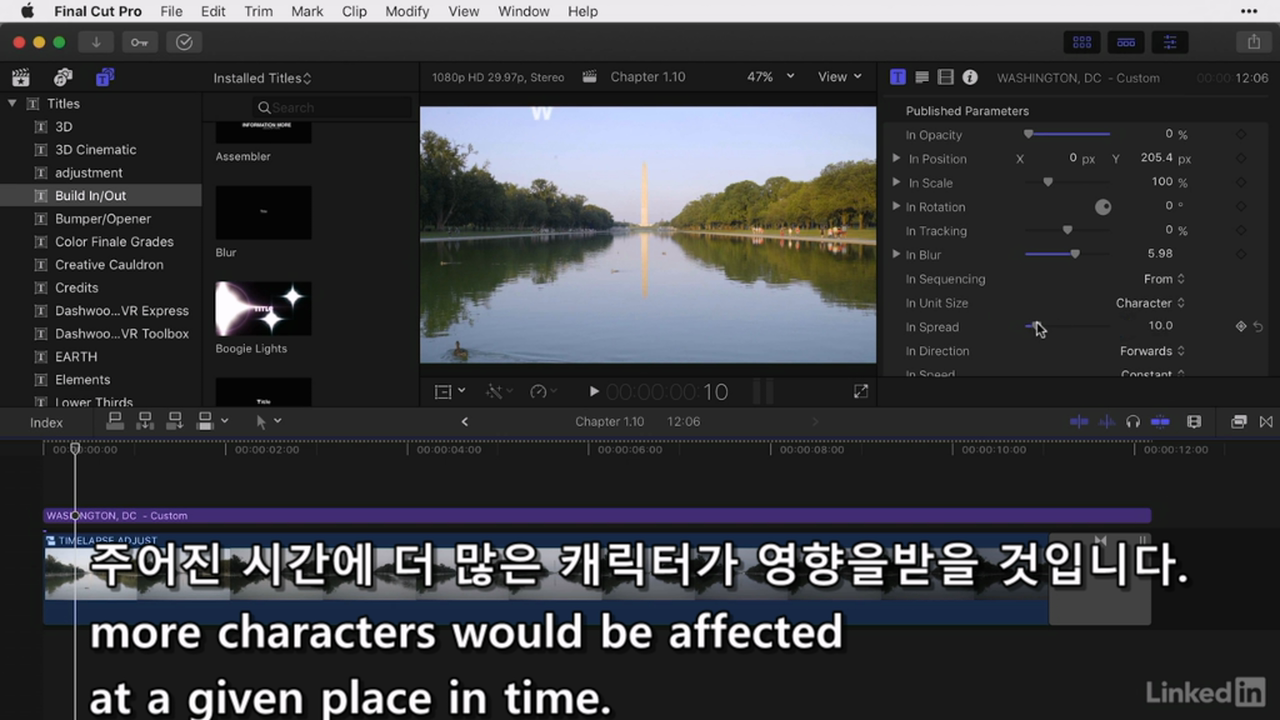Screen dimensions: 1280x720
Task: Open the viewer View options menu
Action: pyautogui.click(x=840, y=77)
